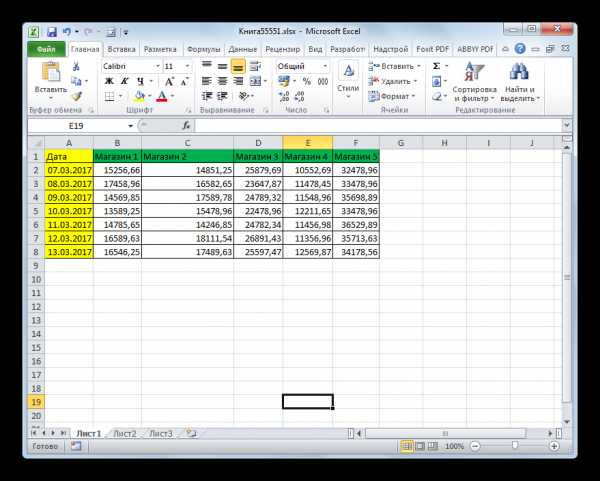
Task: Click Decrease Decimal icon
Action: (300, 96)
